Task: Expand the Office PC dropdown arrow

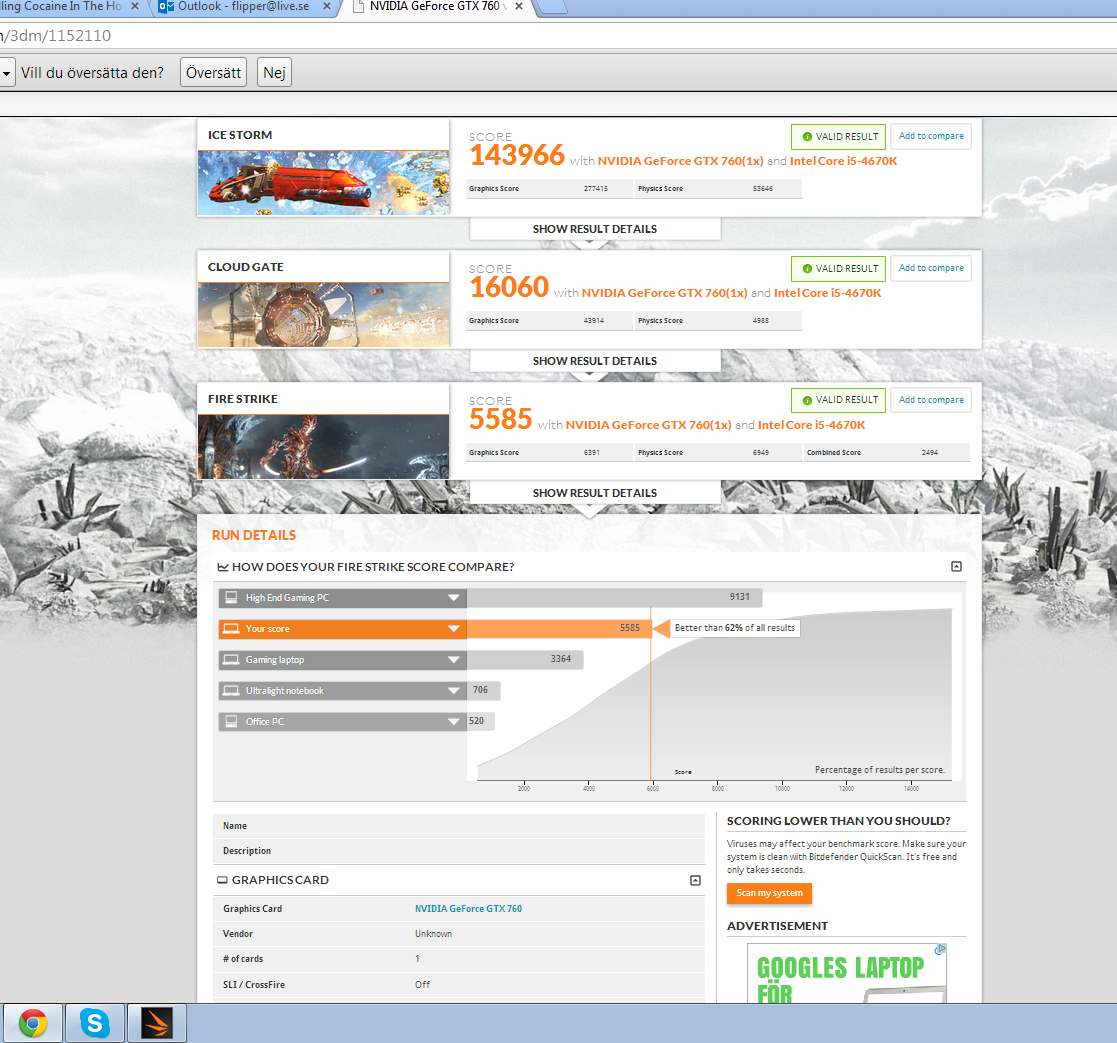Action: tap(453, 722)
